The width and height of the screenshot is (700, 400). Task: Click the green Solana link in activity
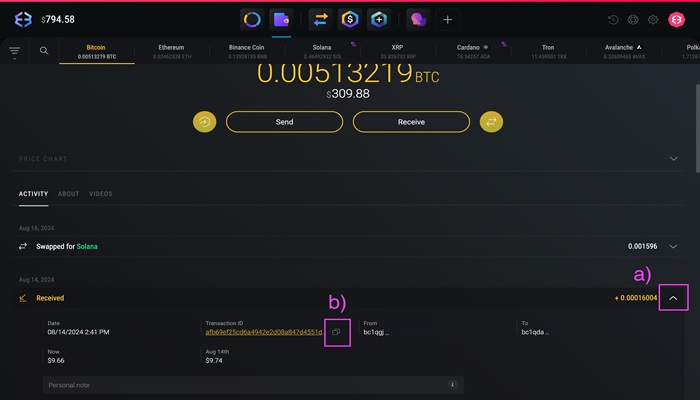point(87,246)
